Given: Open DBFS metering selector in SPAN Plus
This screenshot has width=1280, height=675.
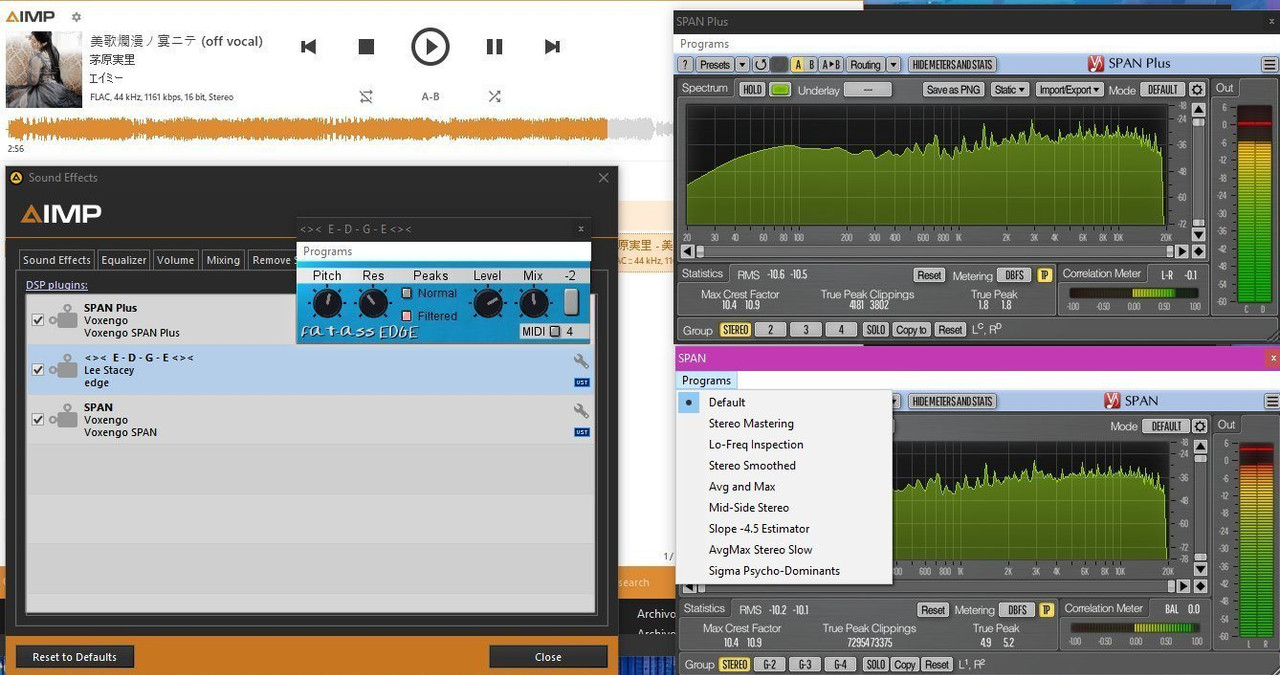Looking at the screenshot, I should coord(1015,275).
